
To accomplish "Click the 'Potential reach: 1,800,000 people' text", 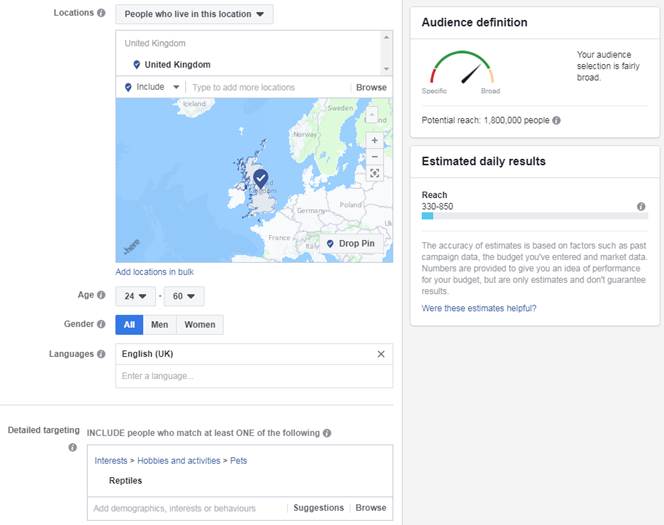I will [x=485, y=120].
